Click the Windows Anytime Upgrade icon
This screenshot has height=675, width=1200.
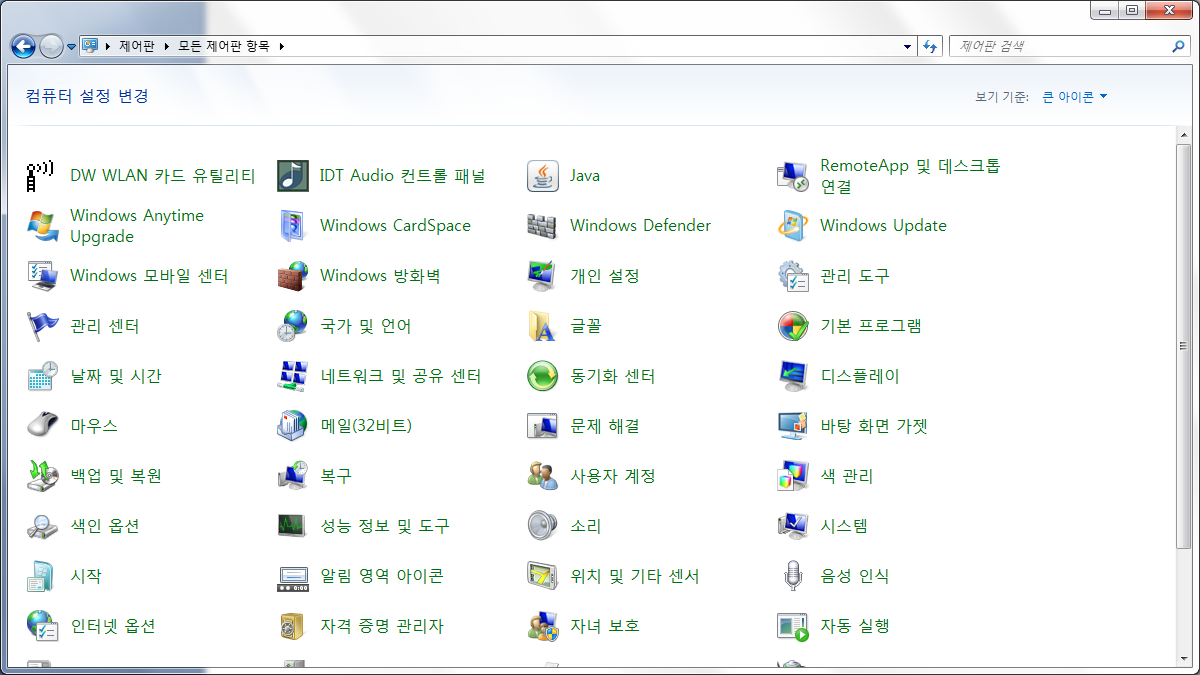pyautogui.click(x=41, y=226)
